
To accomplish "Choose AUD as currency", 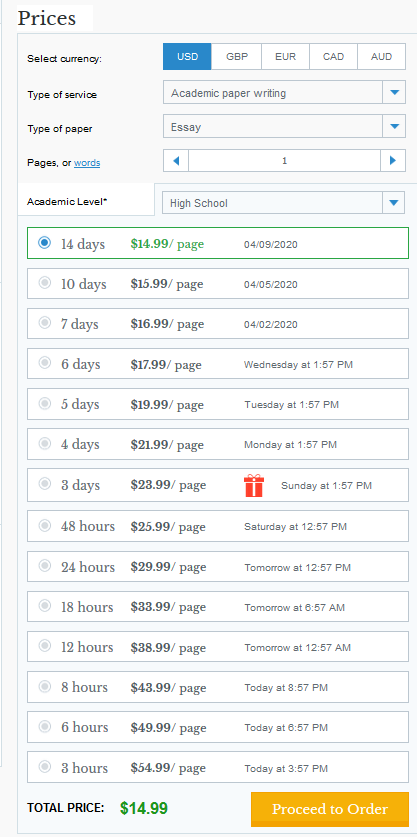I will coord(381,57).
